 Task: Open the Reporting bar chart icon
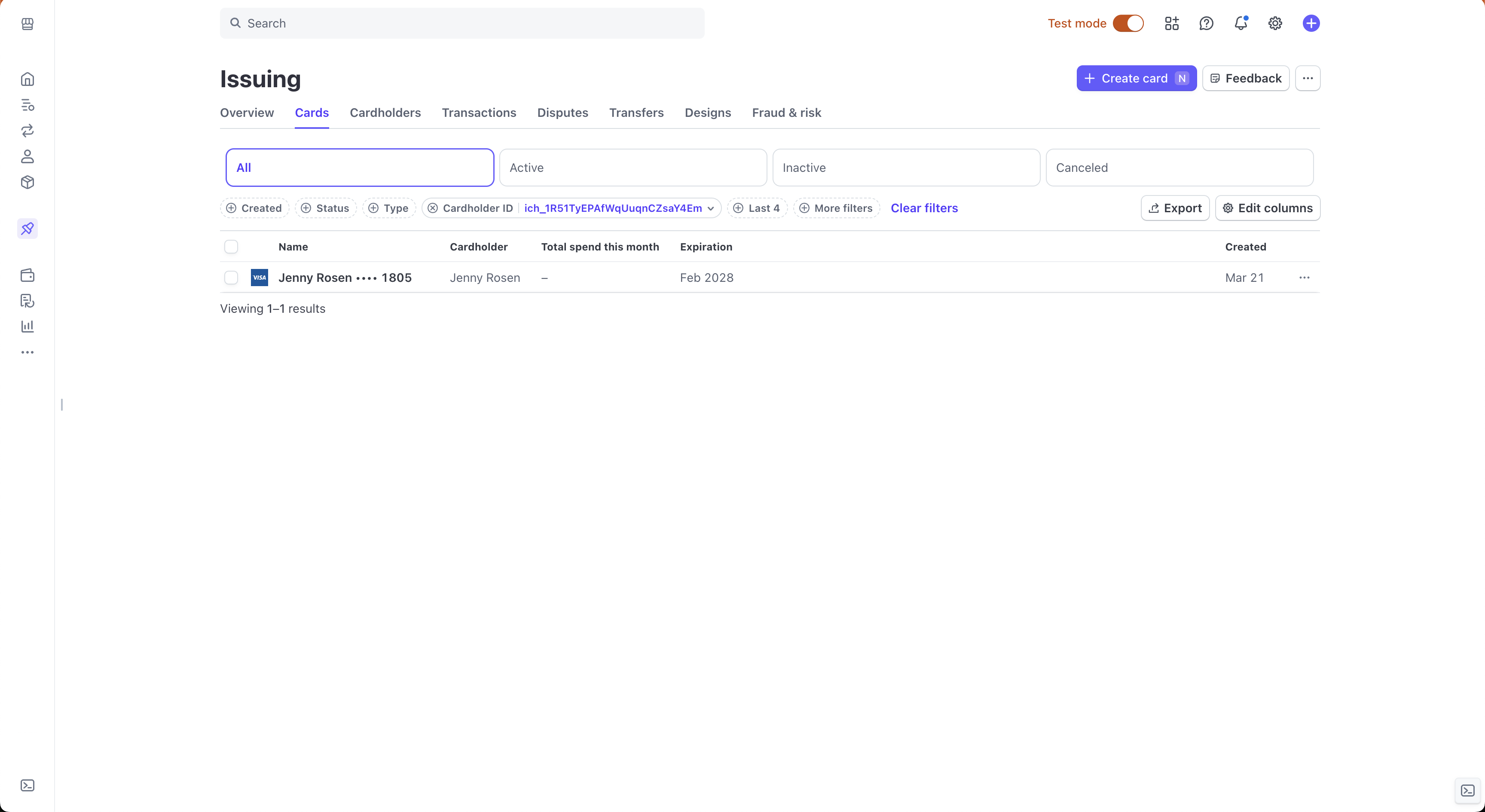(x=27, y=326)
